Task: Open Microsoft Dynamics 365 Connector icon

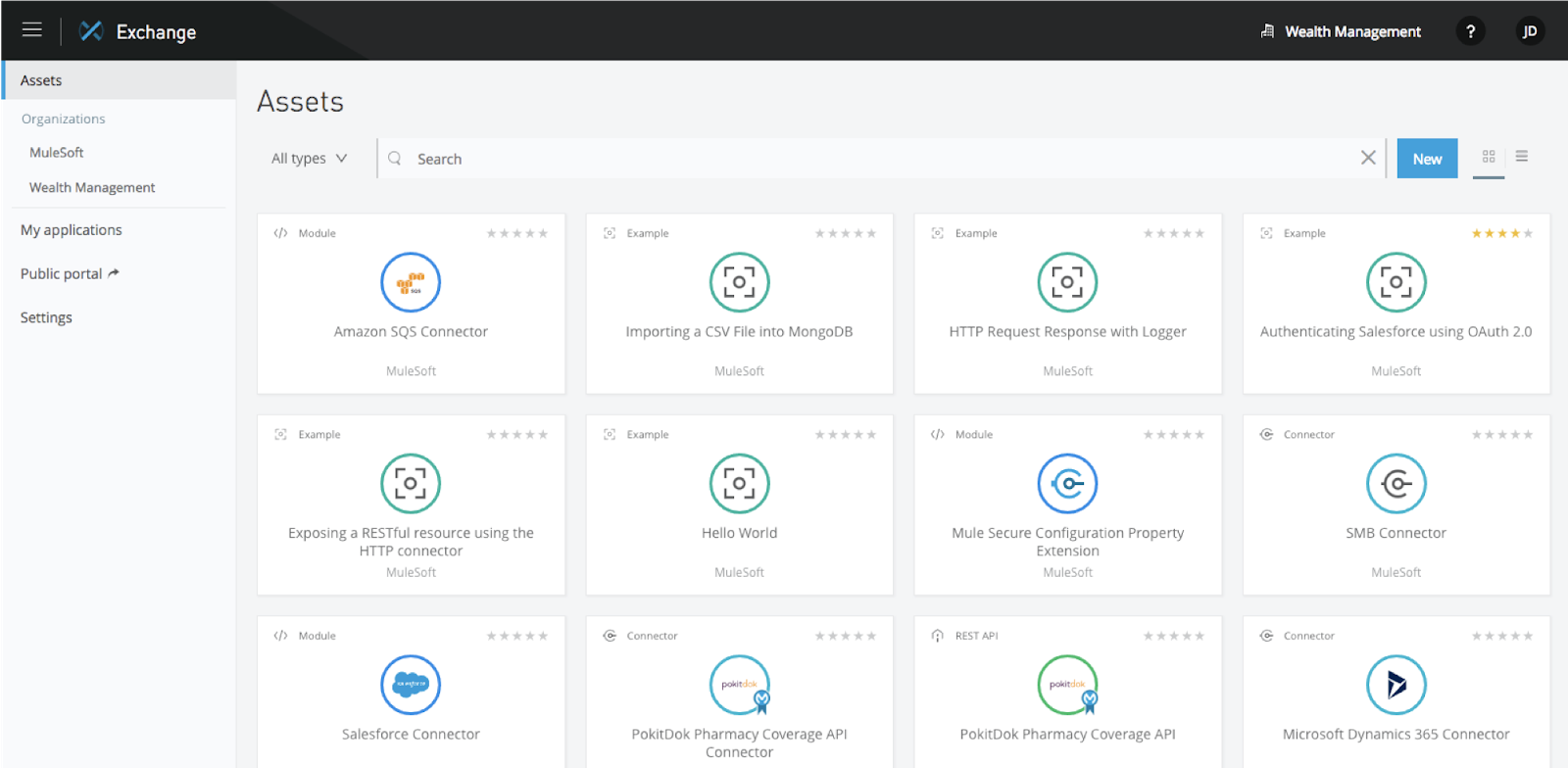Action: (x=1396, y=685)
